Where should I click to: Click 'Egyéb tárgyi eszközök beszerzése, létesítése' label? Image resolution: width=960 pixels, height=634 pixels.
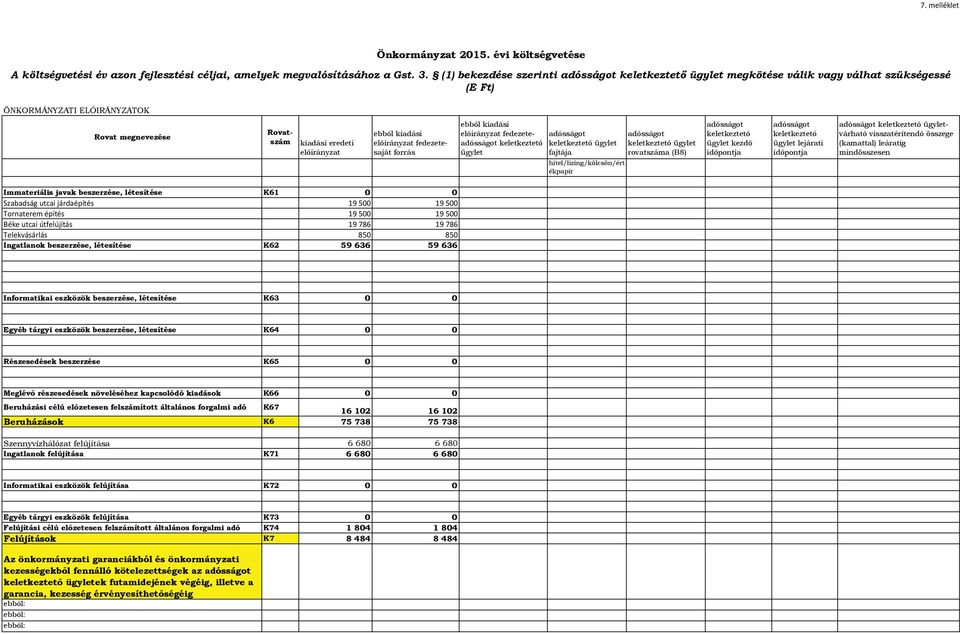tap(90, 330)
